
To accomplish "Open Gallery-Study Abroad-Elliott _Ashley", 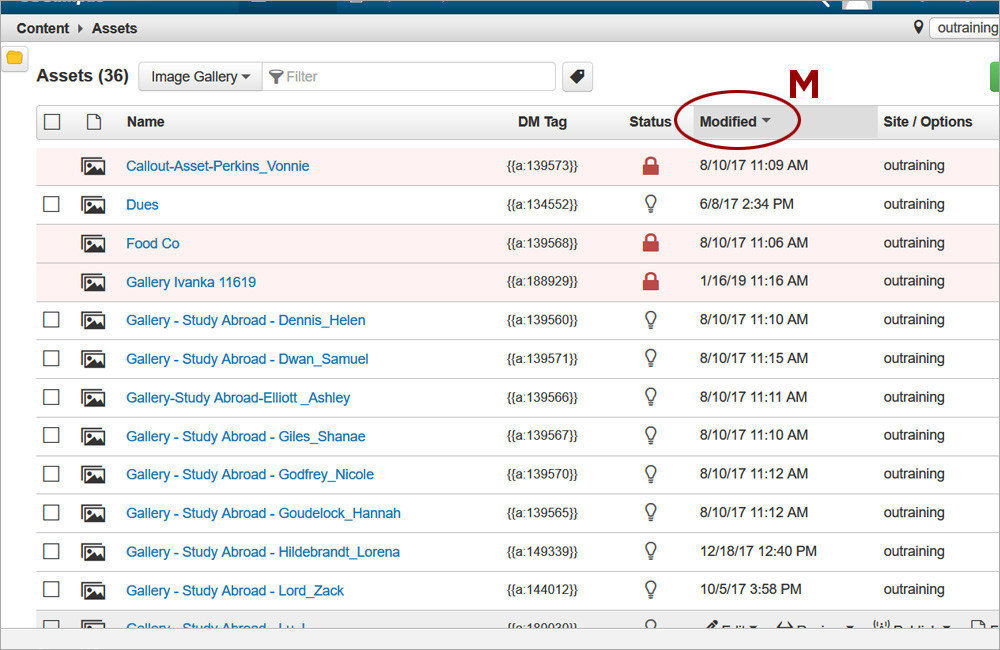I will coord(238,398).
